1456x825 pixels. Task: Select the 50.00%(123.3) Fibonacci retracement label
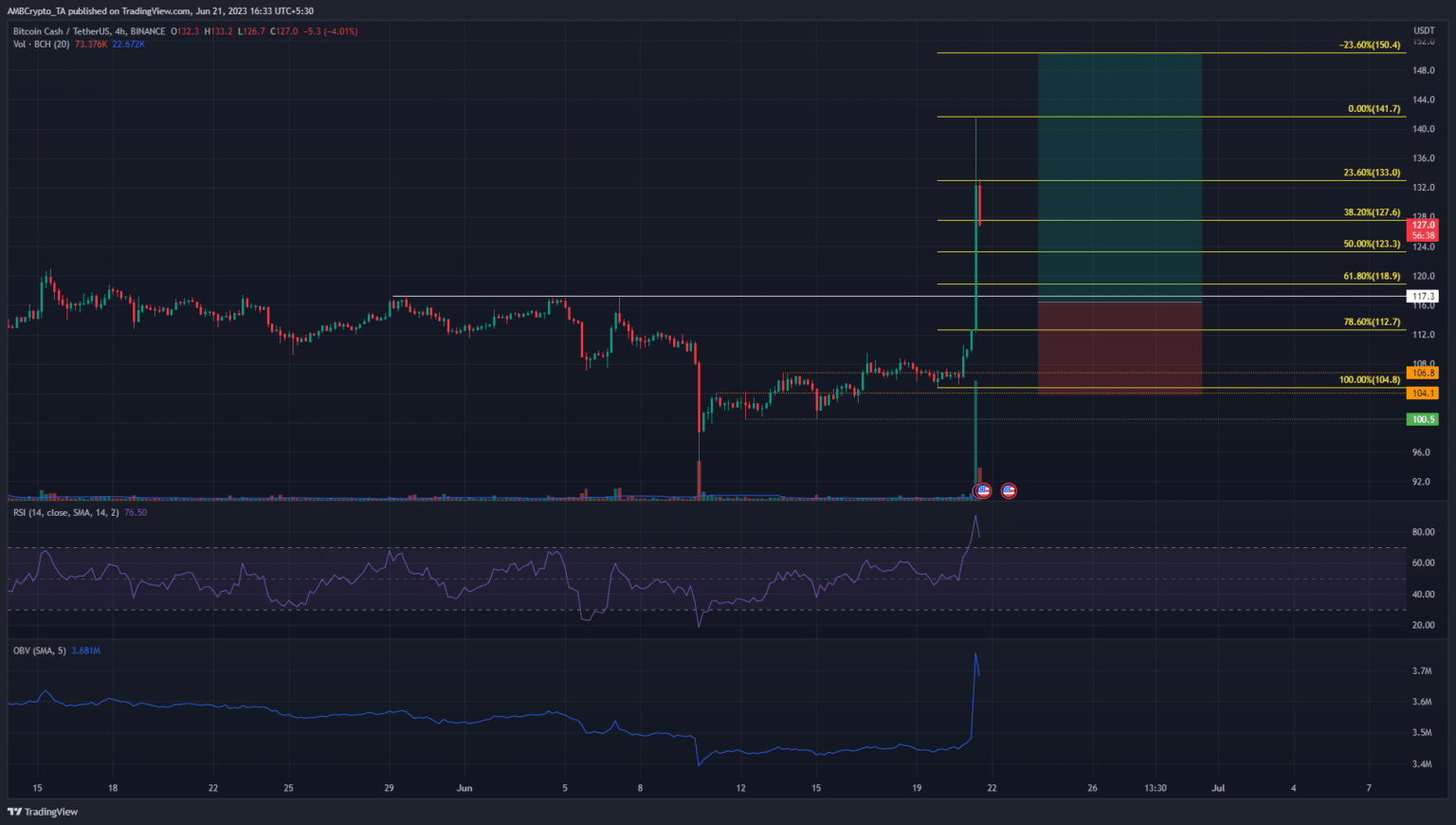point(1372,245)
